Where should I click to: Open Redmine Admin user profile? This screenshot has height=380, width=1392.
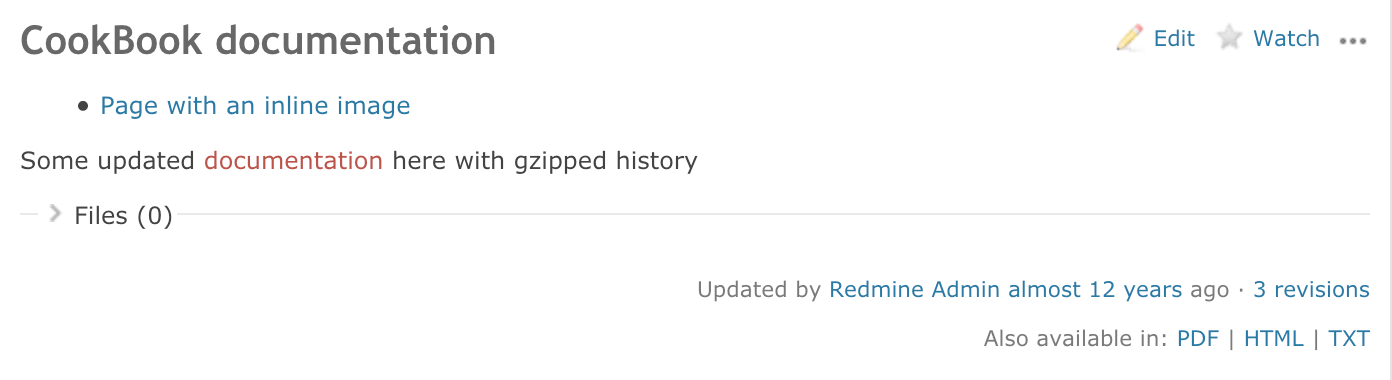(x=914, y=290)
